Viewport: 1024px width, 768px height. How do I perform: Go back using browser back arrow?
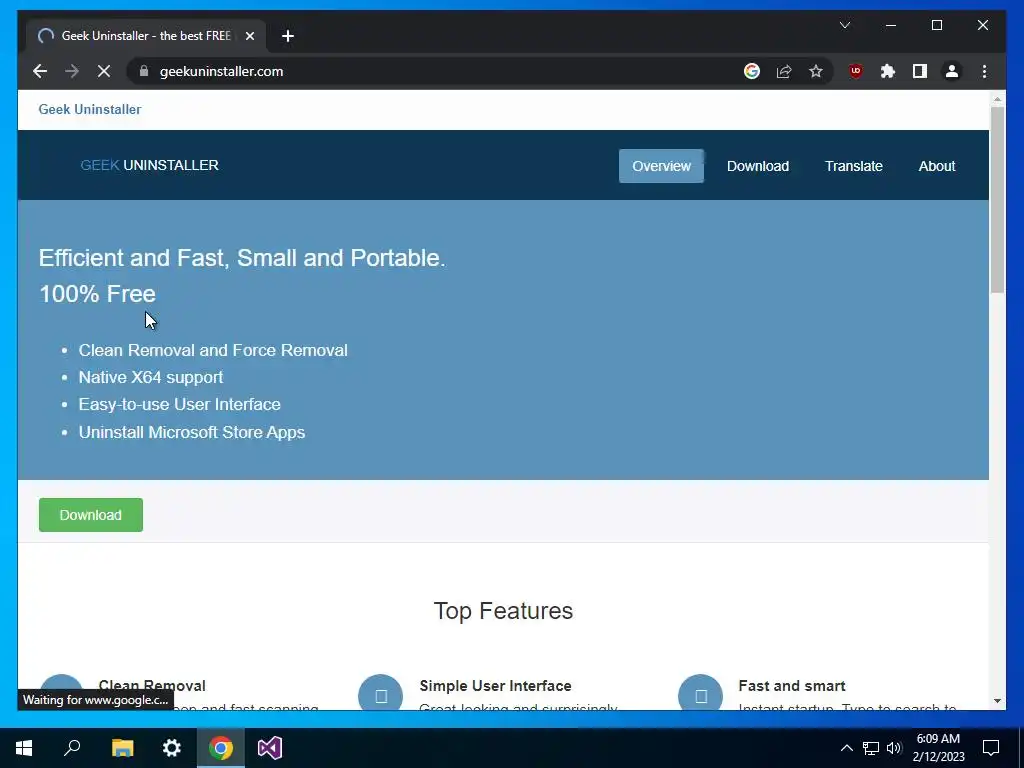click(x=40, y=71)
